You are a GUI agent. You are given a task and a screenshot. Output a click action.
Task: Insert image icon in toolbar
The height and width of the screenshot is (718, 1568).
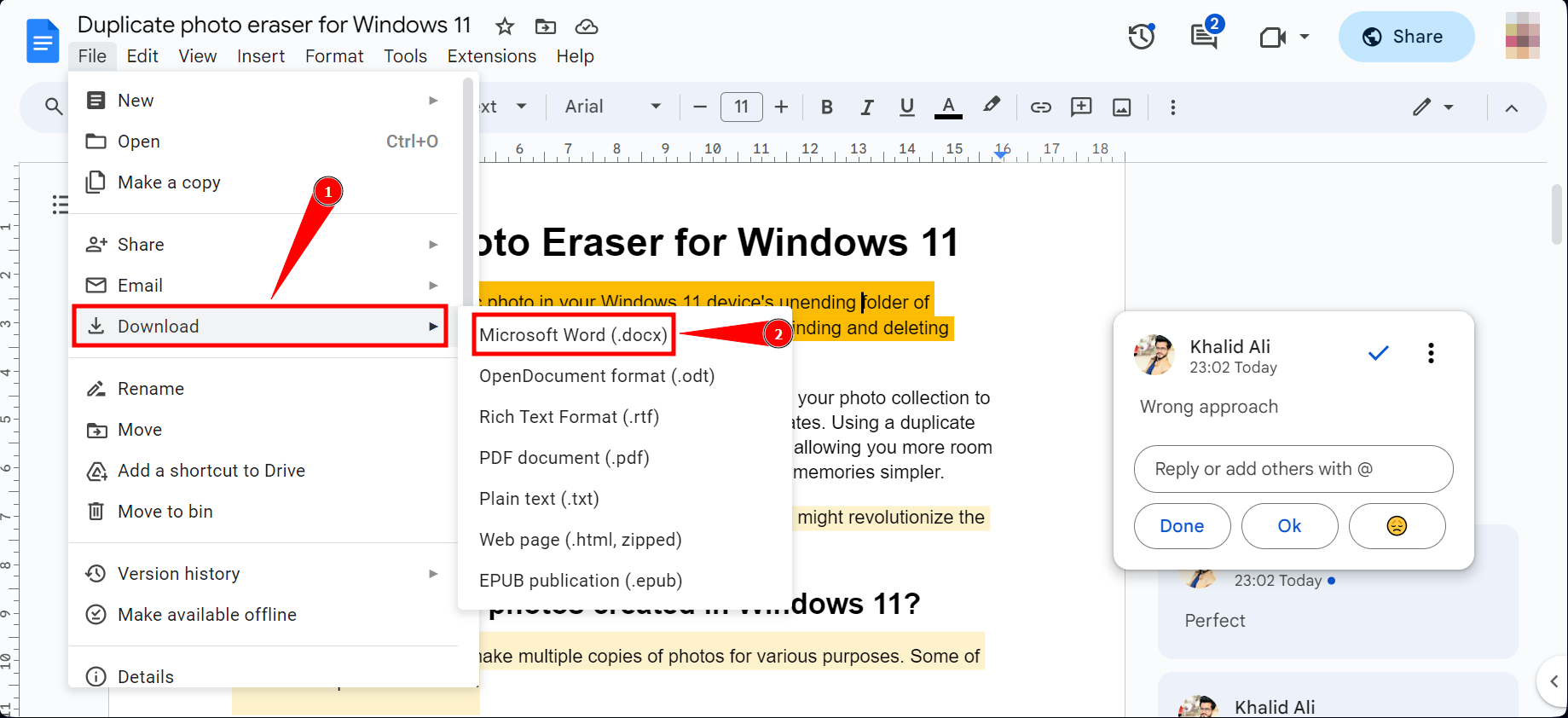pyautogui.click(x=1122, y=107)
